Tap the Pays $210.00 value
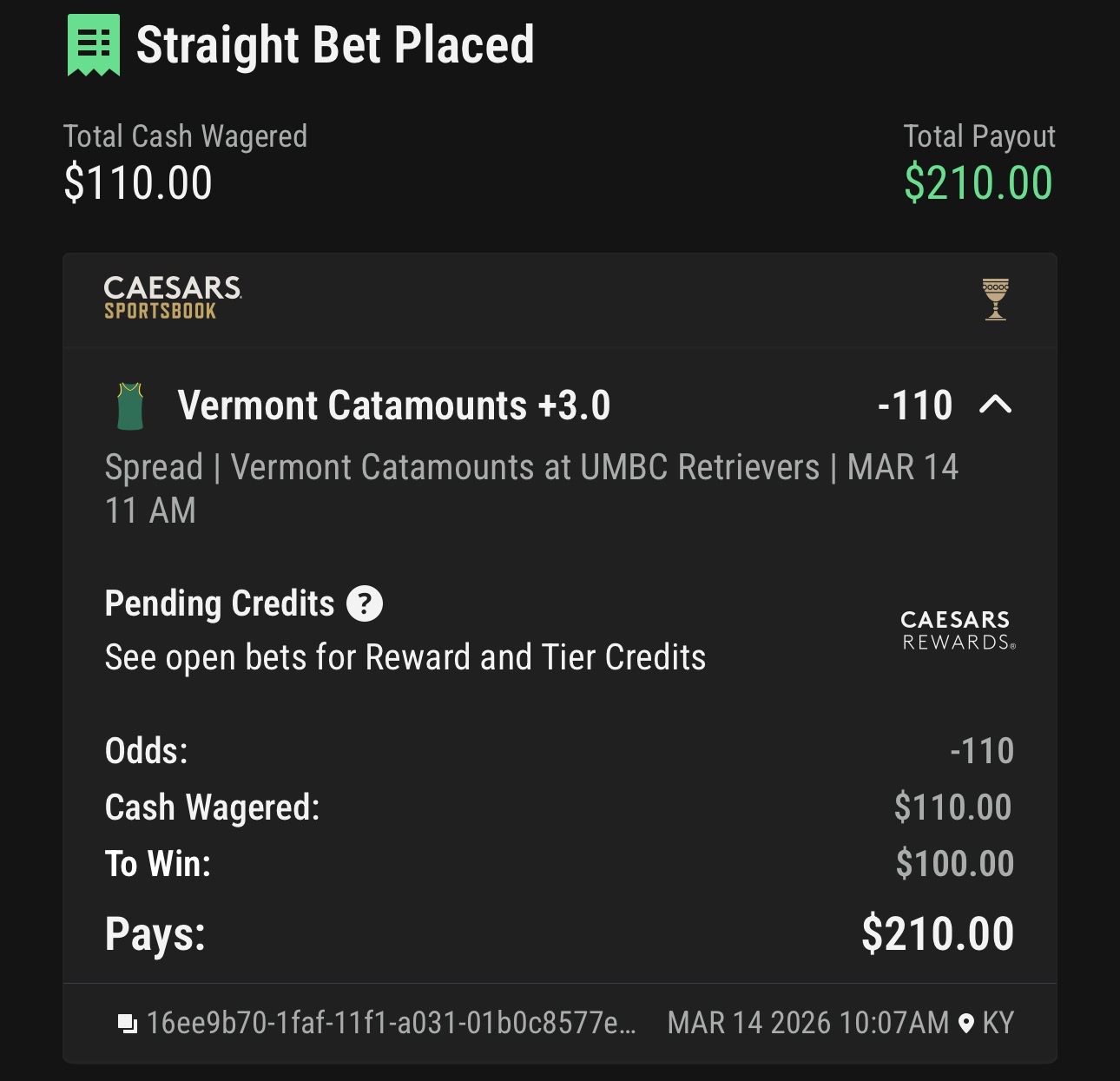This screenshot has width=1120, height=1081. click(x=937, y=934)
